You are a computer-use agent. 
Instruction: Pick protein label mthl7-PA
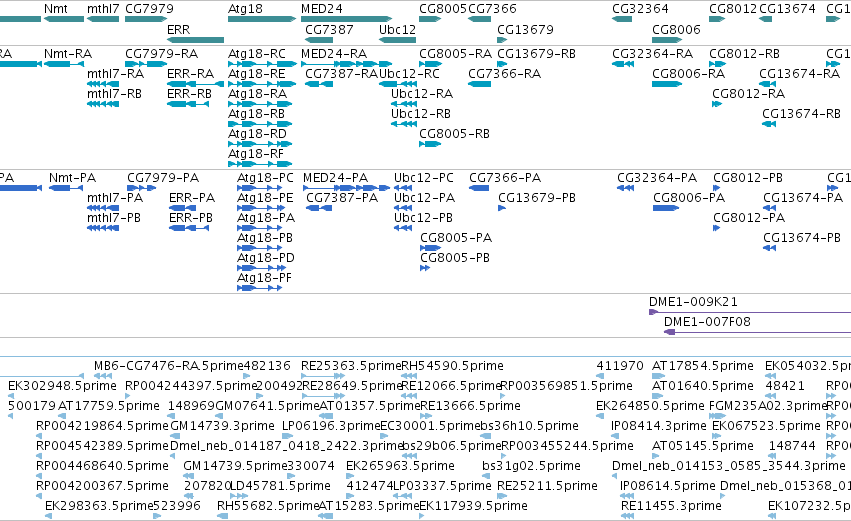coord(115,198)
